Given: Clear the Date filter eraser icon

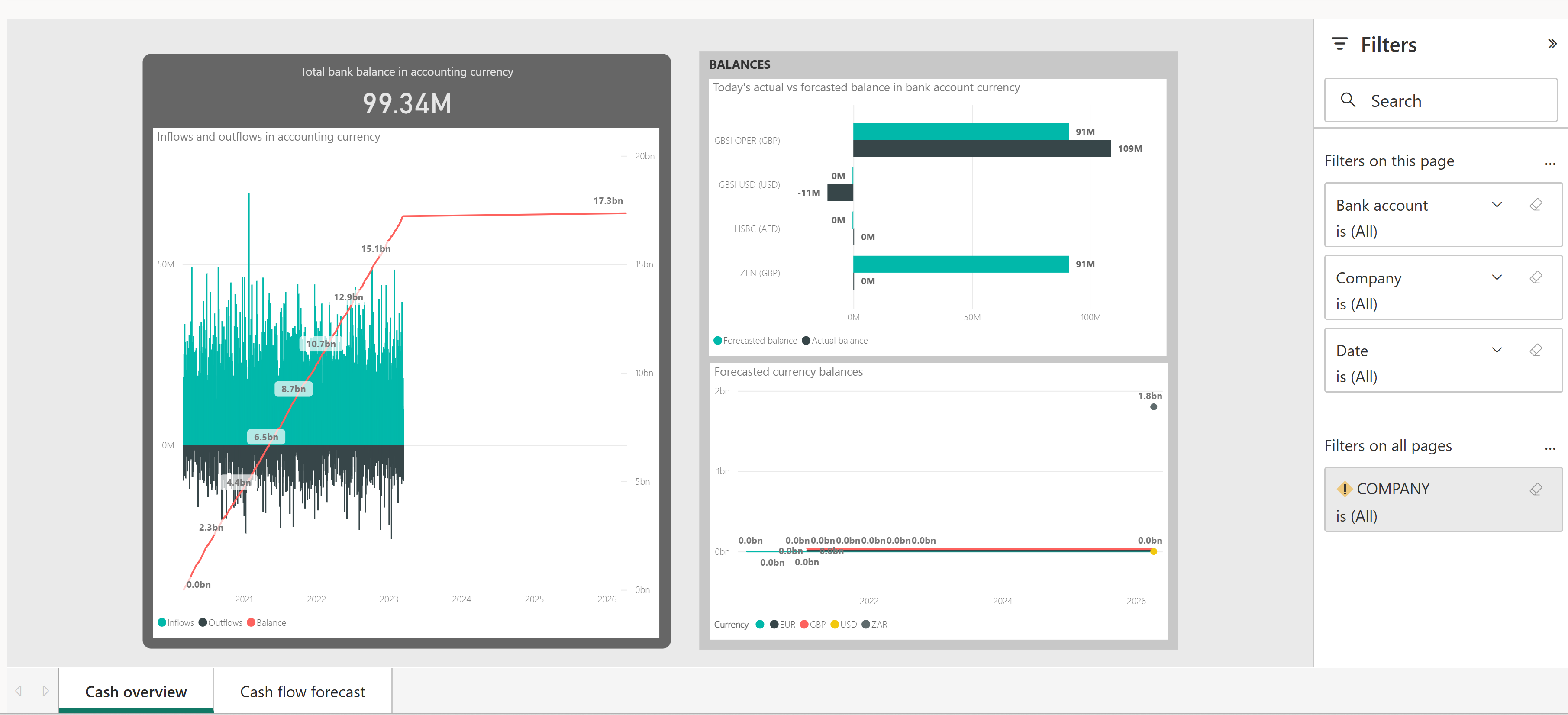Looking at the screenshot, I should 1535,350.
